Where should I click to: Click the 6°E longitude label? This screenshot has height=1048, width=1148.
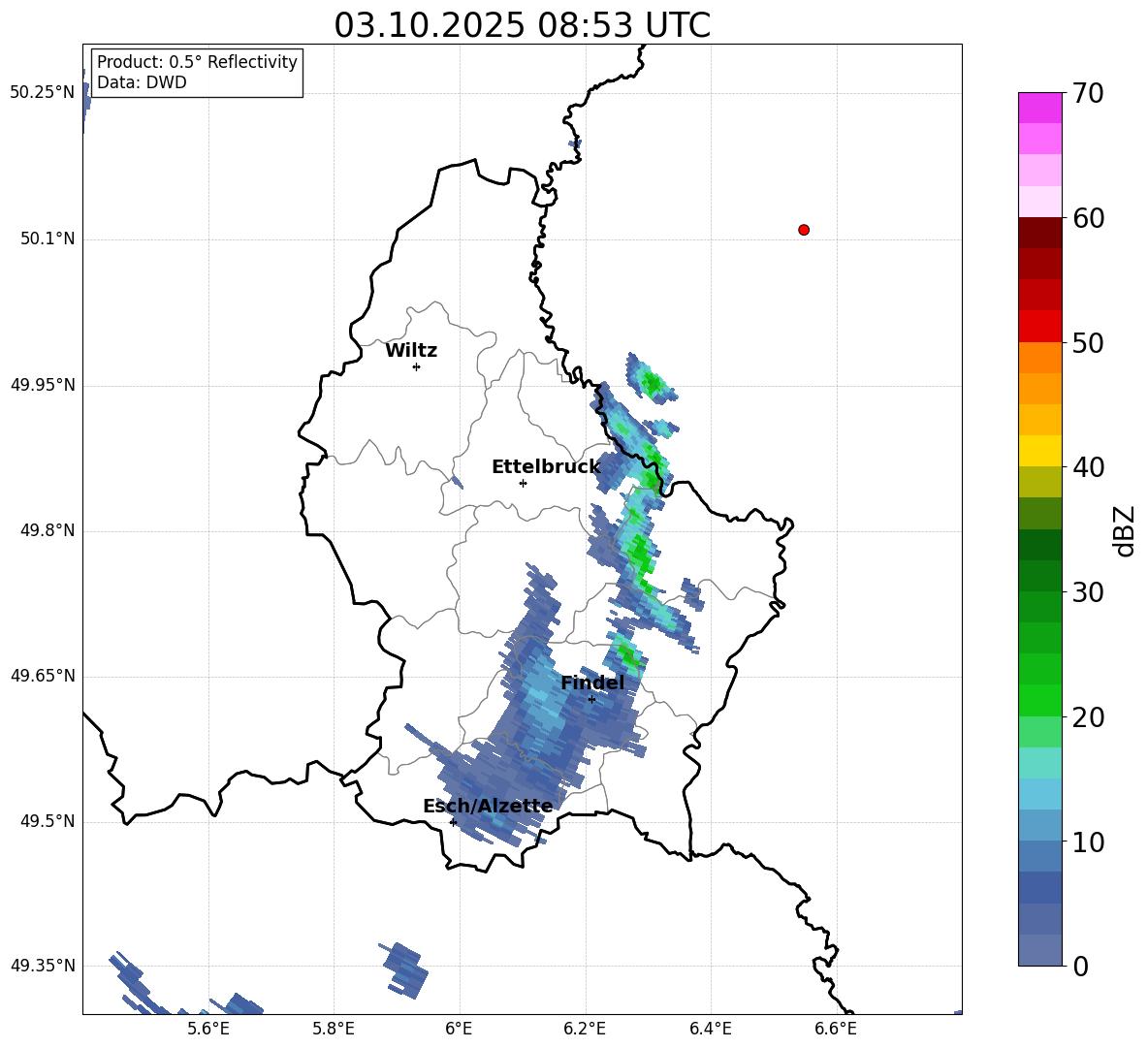459,1029
